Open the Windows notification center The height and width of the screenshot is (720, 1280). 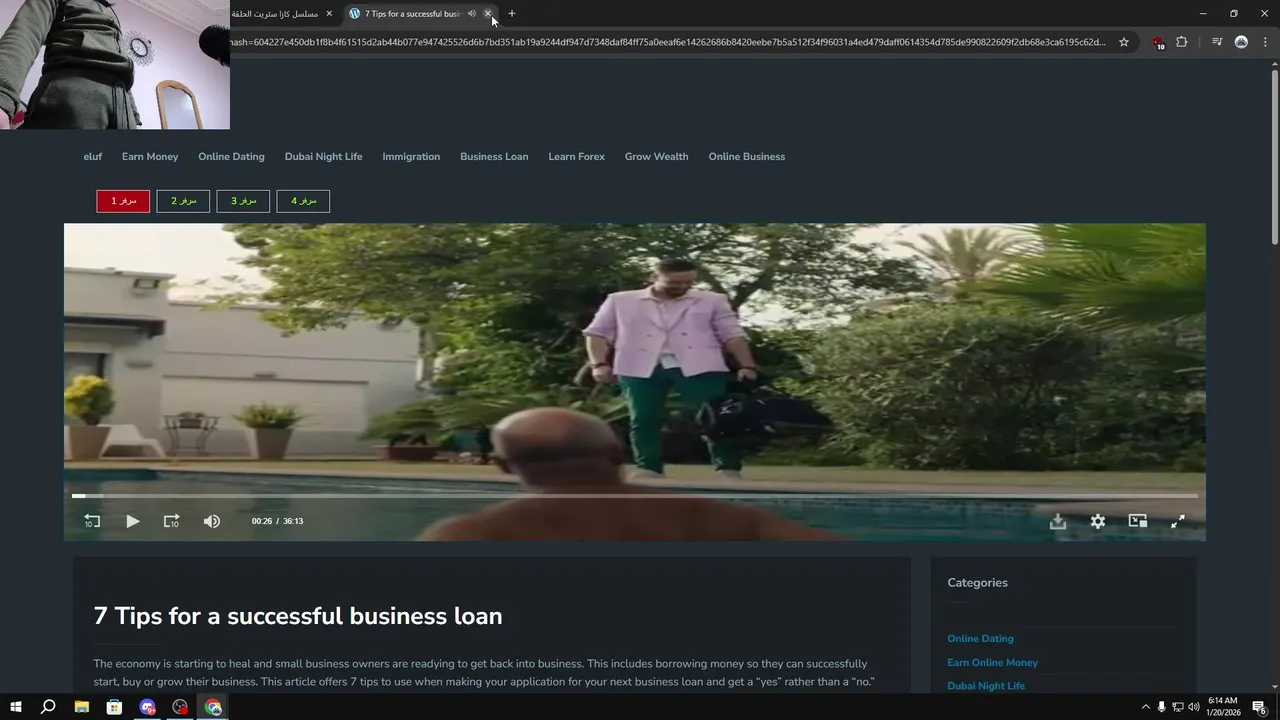point(1260,707)
